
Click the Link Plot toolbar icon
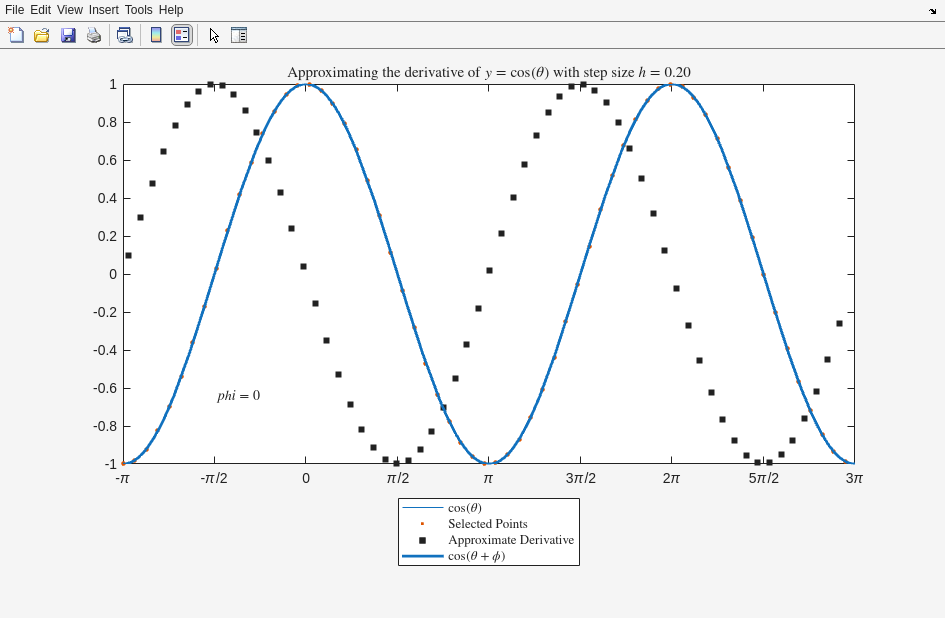[124, 35]
